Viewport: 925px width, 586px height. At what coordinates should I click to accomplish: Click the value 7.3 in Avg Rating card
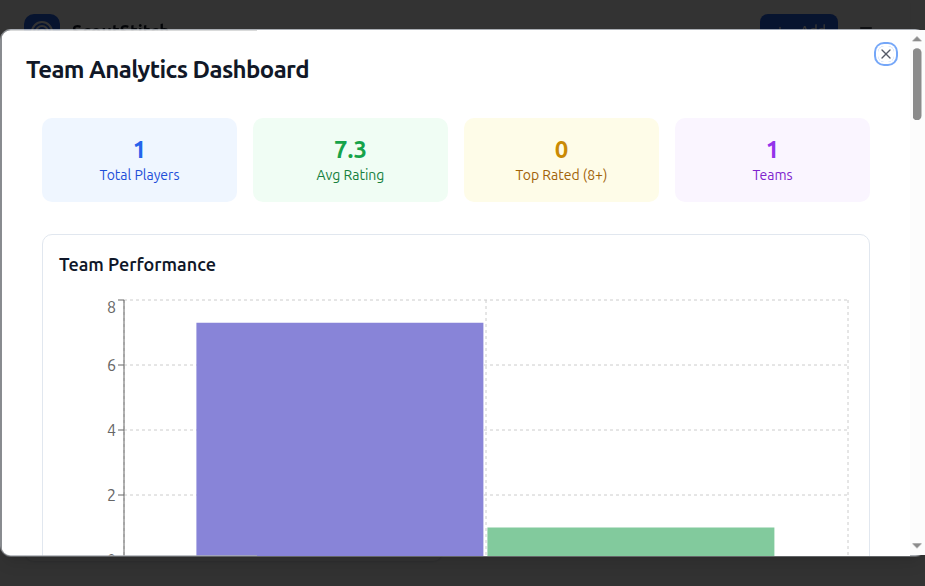coord(350,148)
